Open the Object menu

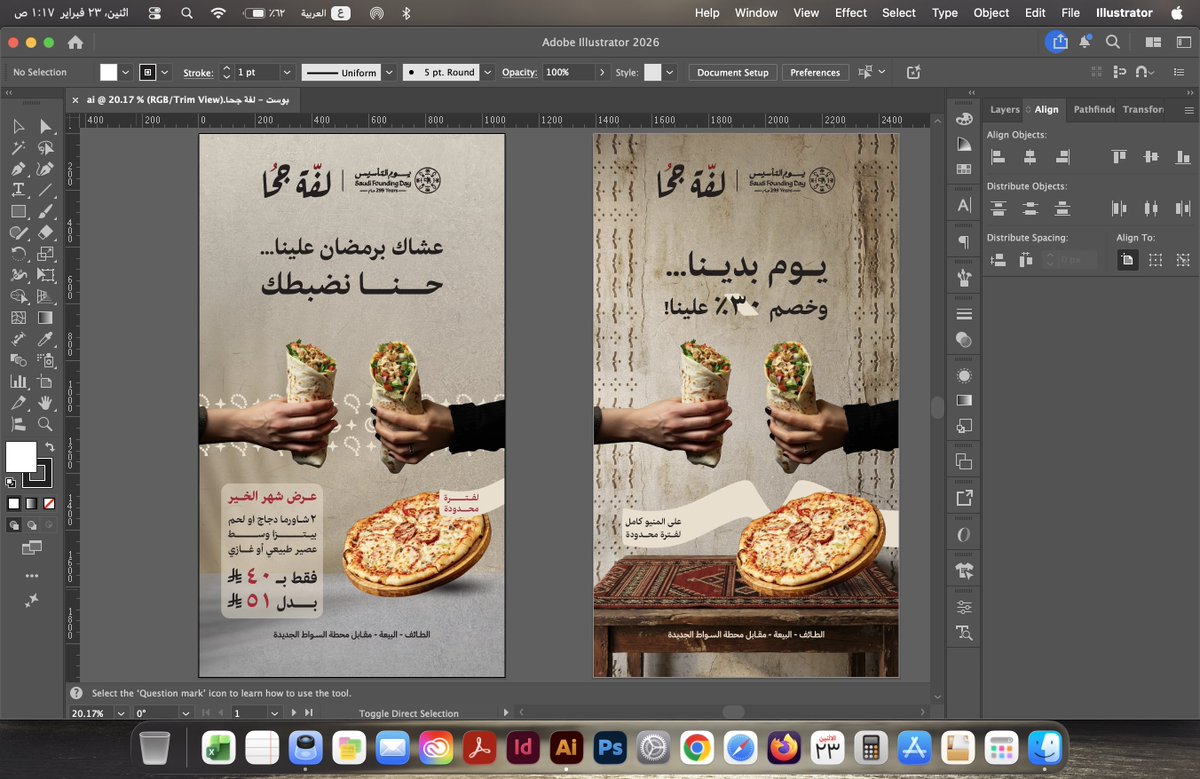point(991,13)
